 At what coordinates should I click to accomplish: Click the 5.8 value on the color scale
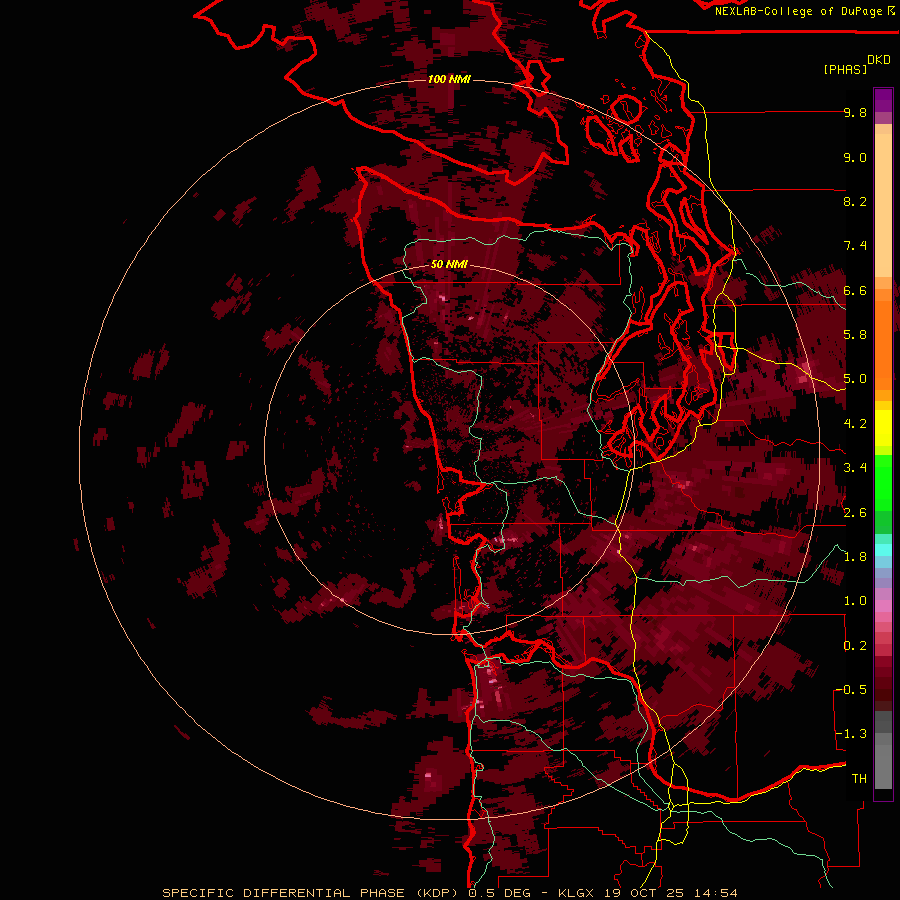(x=855, y=335)
